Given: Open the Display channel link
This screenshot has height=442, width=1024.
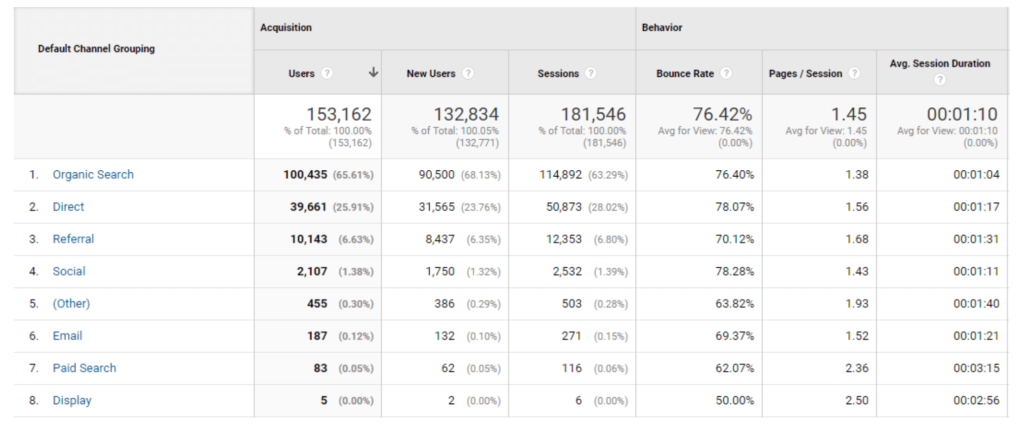Looking at the screenshot, I should pyautogui.click(x=72, y=400).
